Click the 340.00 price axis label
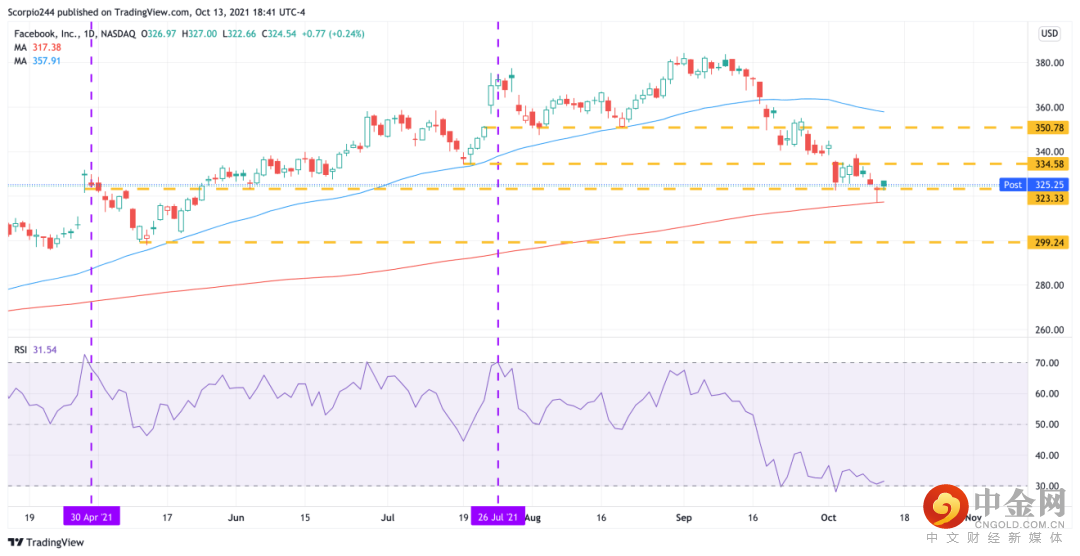This screenshot has width=1080, height=556. coord(1050,152)
